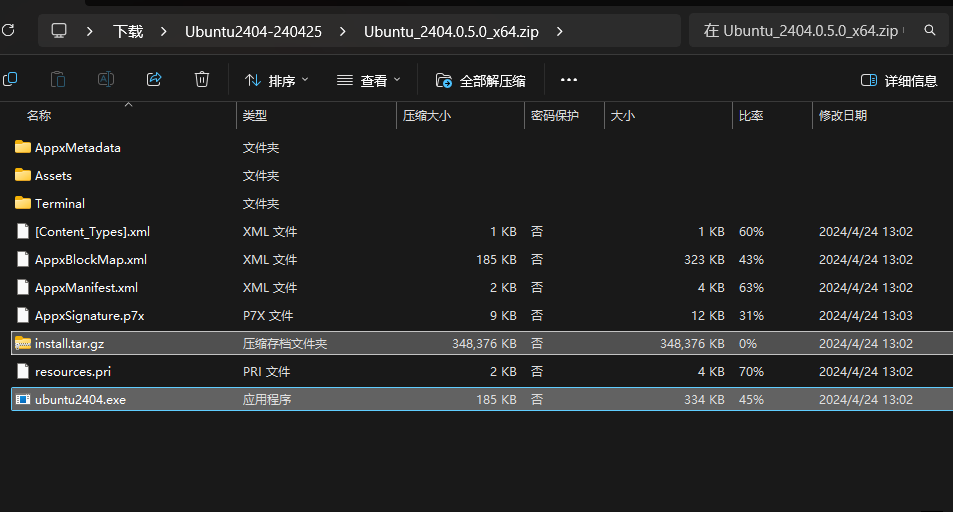Click the 下载 breadcrumb segment
The image size is (953, 512).
[128, 31]
